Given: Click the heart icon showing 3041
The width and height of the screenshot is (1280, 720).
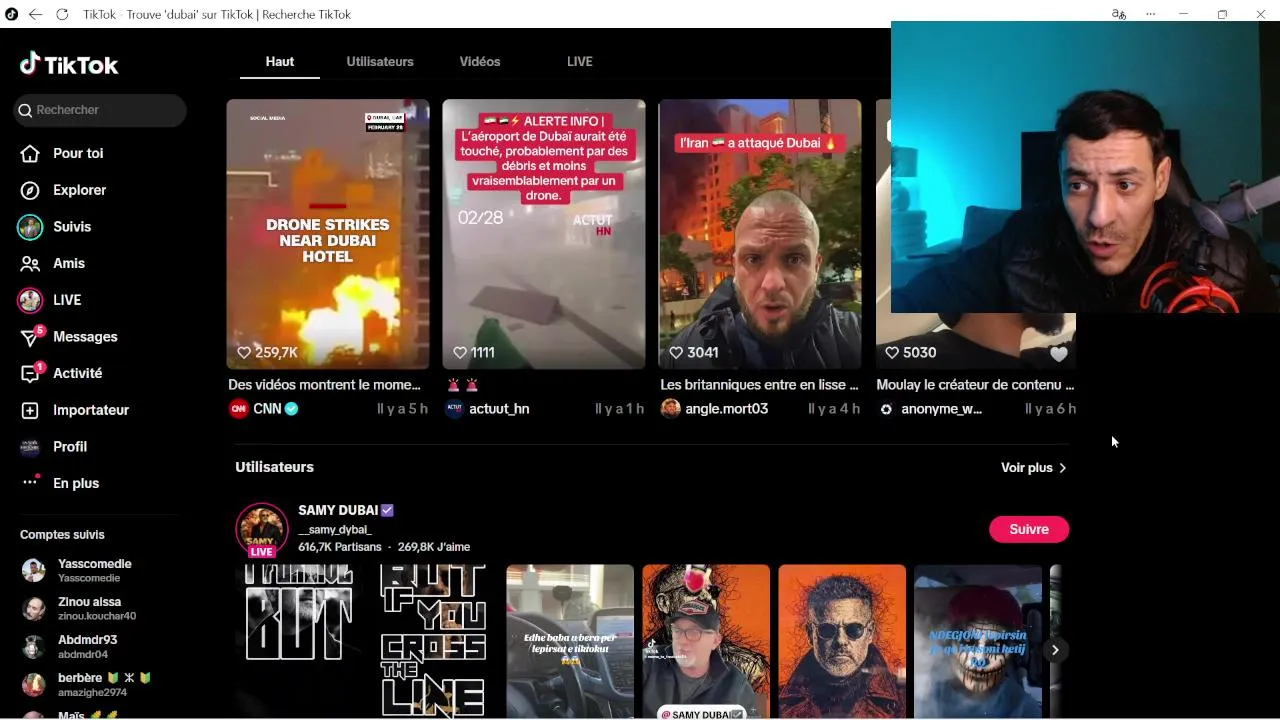Looking at the screenshot, I should (676, 352).
